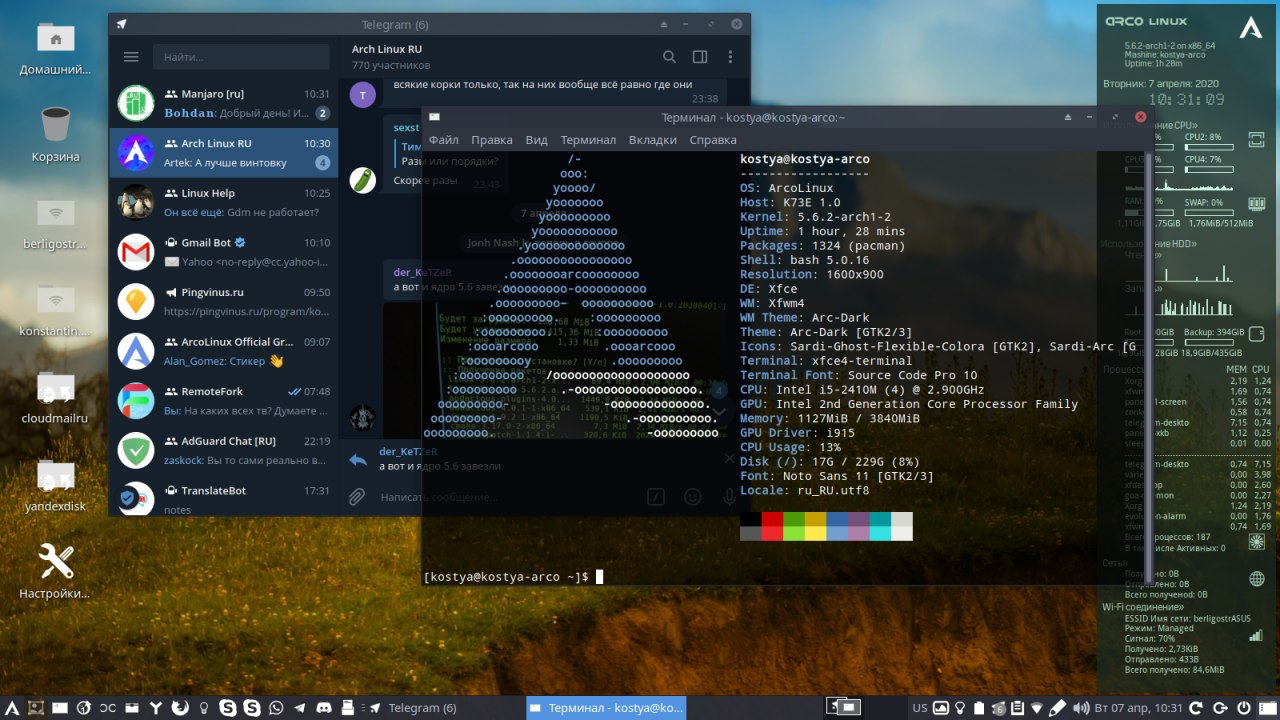Click the bot command slash icon in message box
Screen dimensions: 1280x720
(x=656, y=496)
